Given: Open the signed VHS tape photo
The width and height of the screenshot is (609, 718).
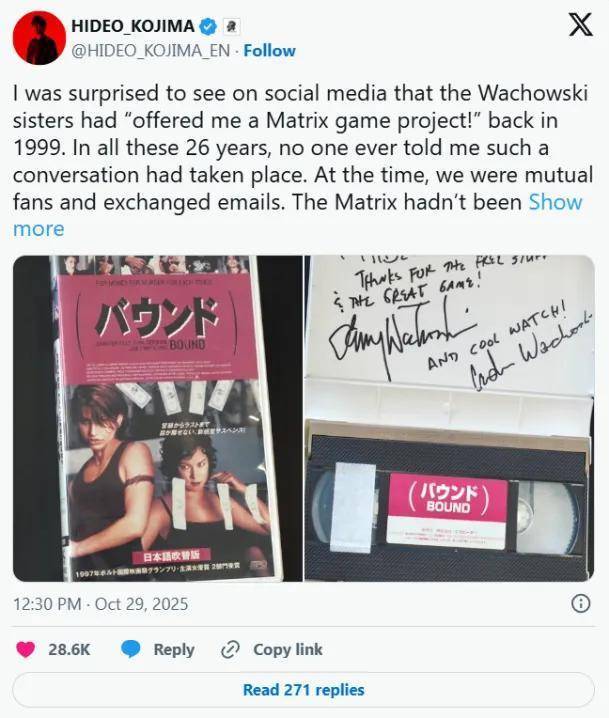Looking at the screenshot, I should [x=450, y=419].
